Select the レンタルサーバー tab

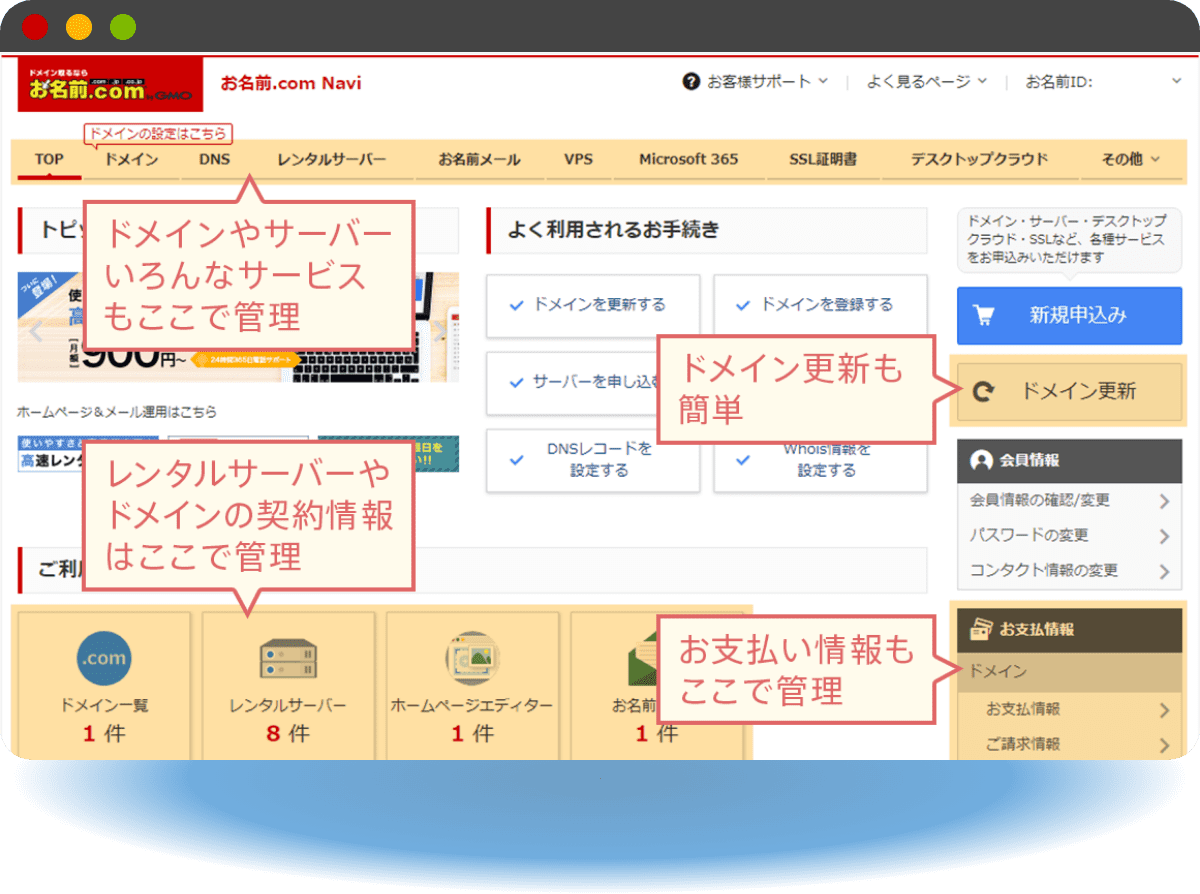tap(332, 159)
